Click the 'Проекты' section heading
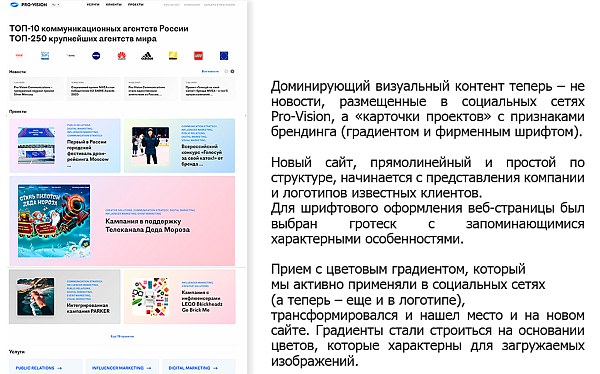Image resolution: width=600 pixels, height=374 pixels. [x=18, y=112]
